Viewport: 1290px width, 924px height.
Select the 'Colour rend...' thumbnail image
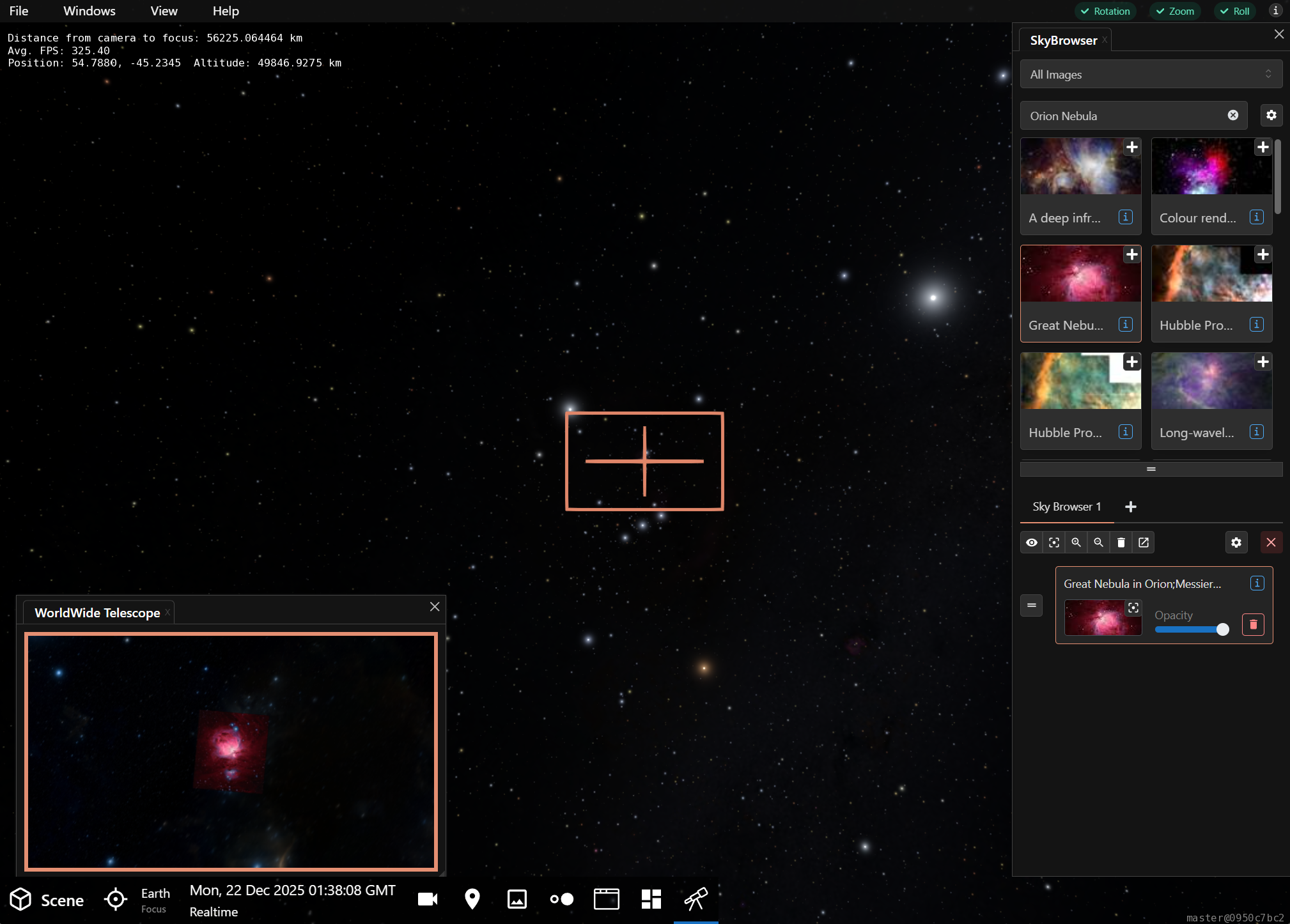pos(1211,167)
